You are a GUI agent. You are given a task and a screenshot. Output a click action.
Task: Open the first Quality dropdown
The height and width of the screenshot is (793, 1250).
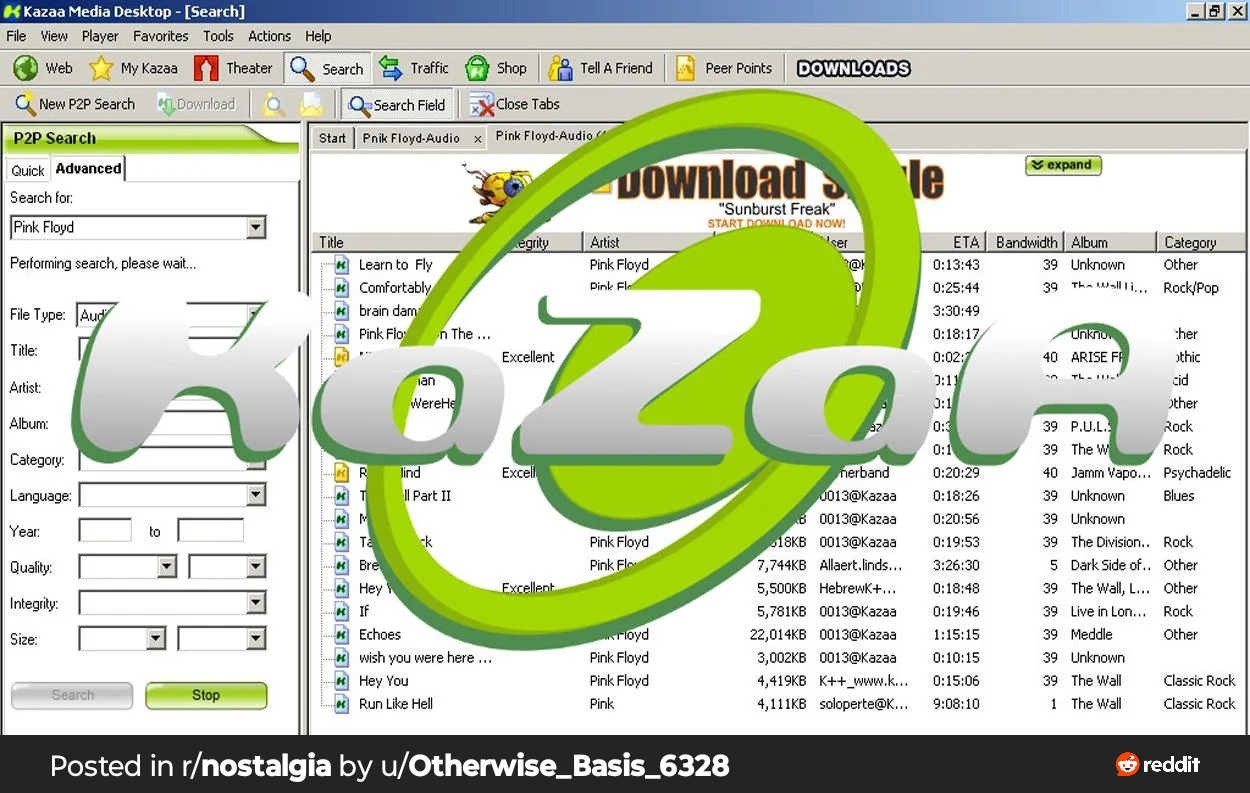click(167, 567)
